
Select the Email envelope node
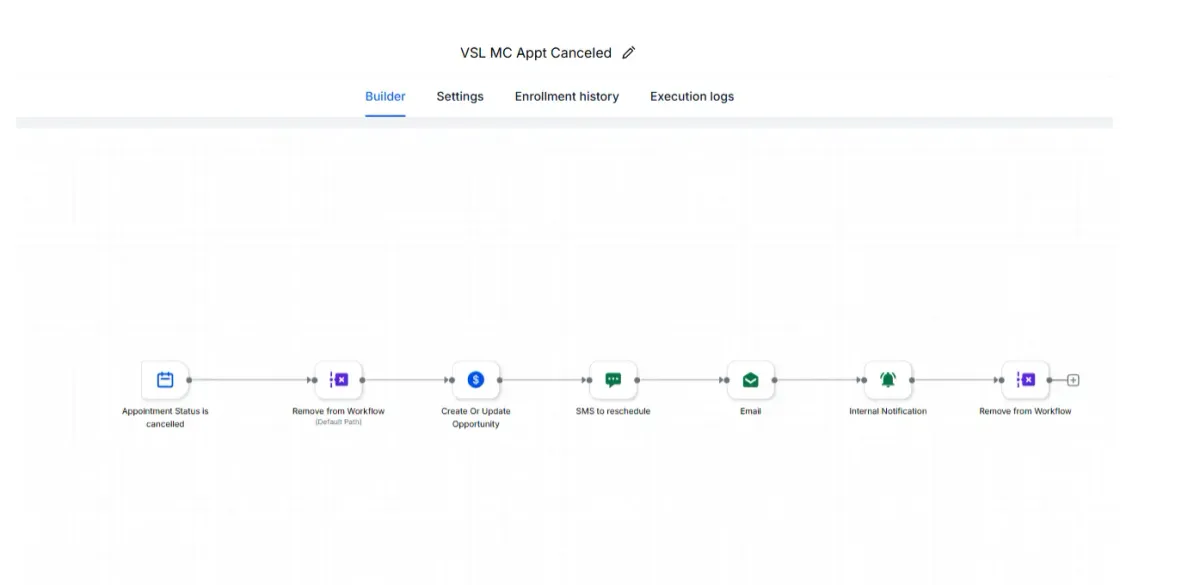click(x=750, y=380)
